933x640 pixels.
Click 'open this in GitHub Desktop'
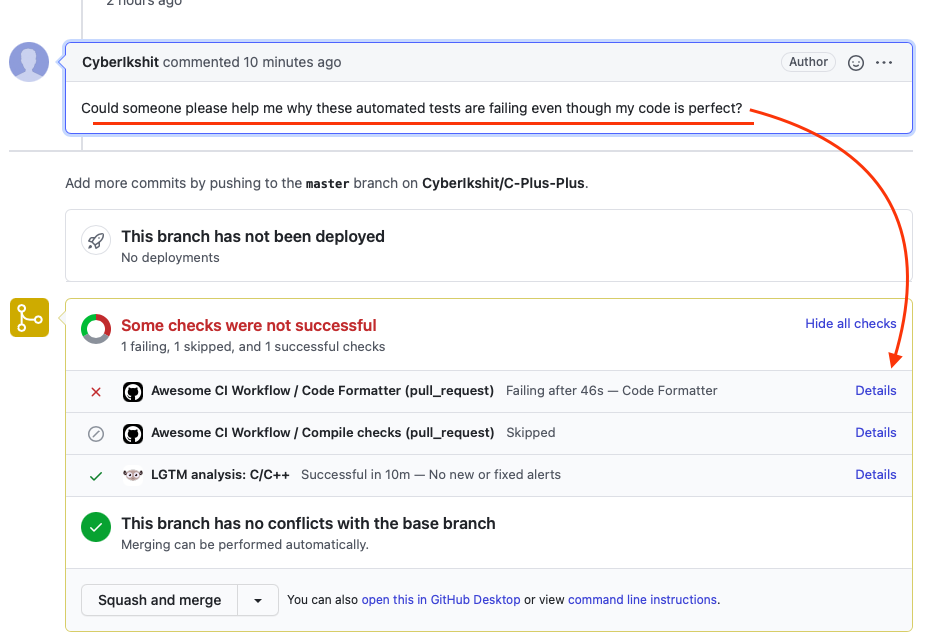(x=441, y=600)
